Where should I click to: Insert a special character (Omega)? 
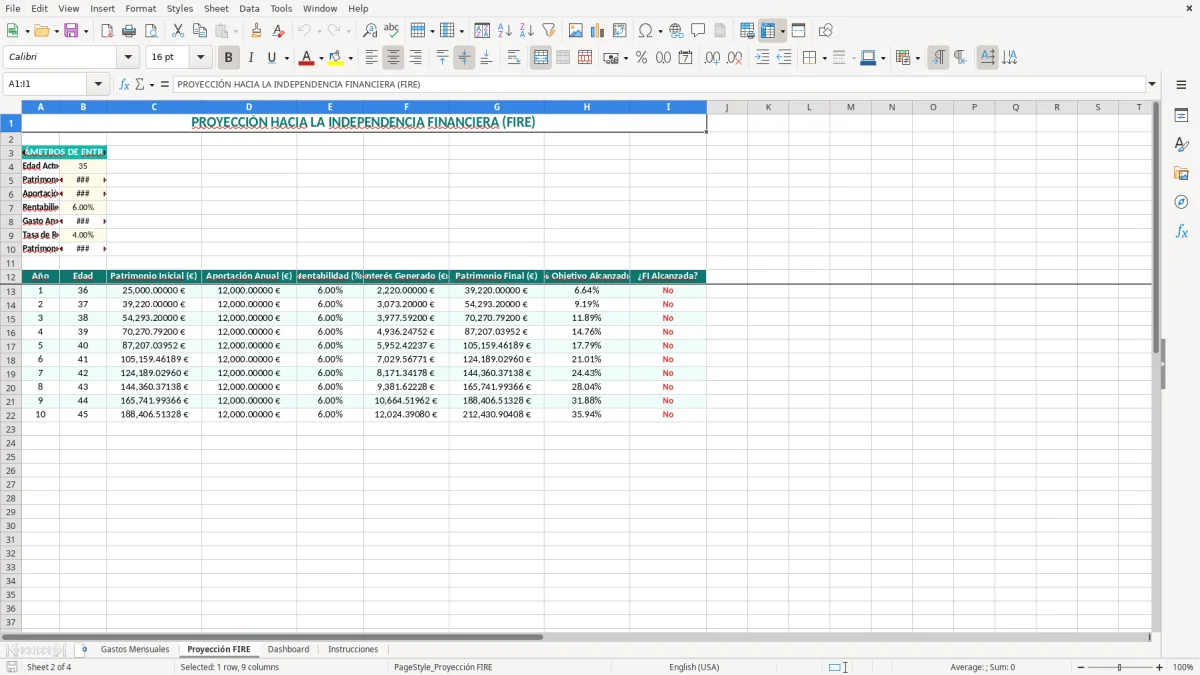point(646,31)
